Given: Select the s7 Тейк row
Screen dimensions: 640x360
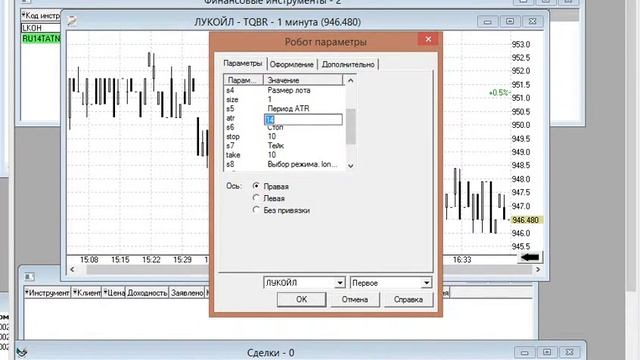Looking at the screenshot, I should pos(284,145).
